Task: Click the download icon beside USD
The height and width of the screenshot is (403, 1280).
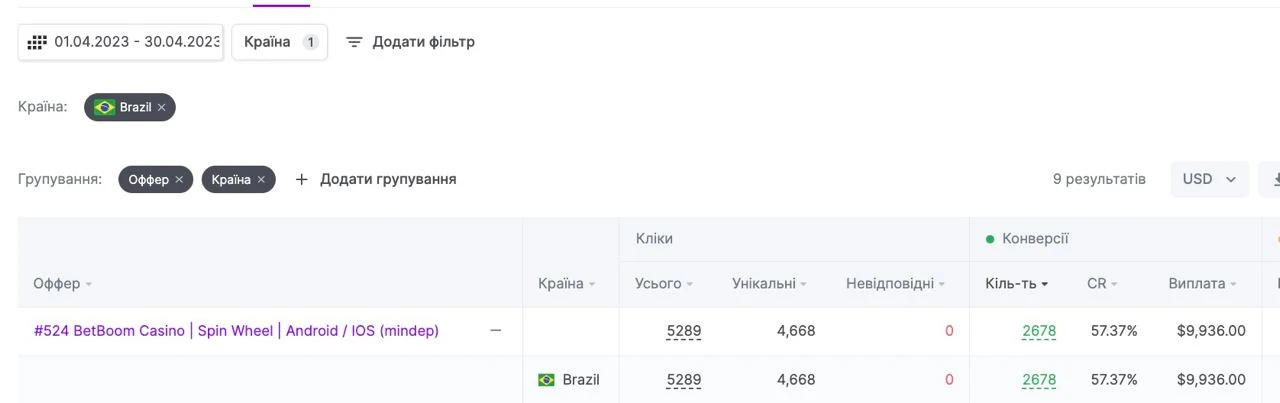Action: (1273, 179)
